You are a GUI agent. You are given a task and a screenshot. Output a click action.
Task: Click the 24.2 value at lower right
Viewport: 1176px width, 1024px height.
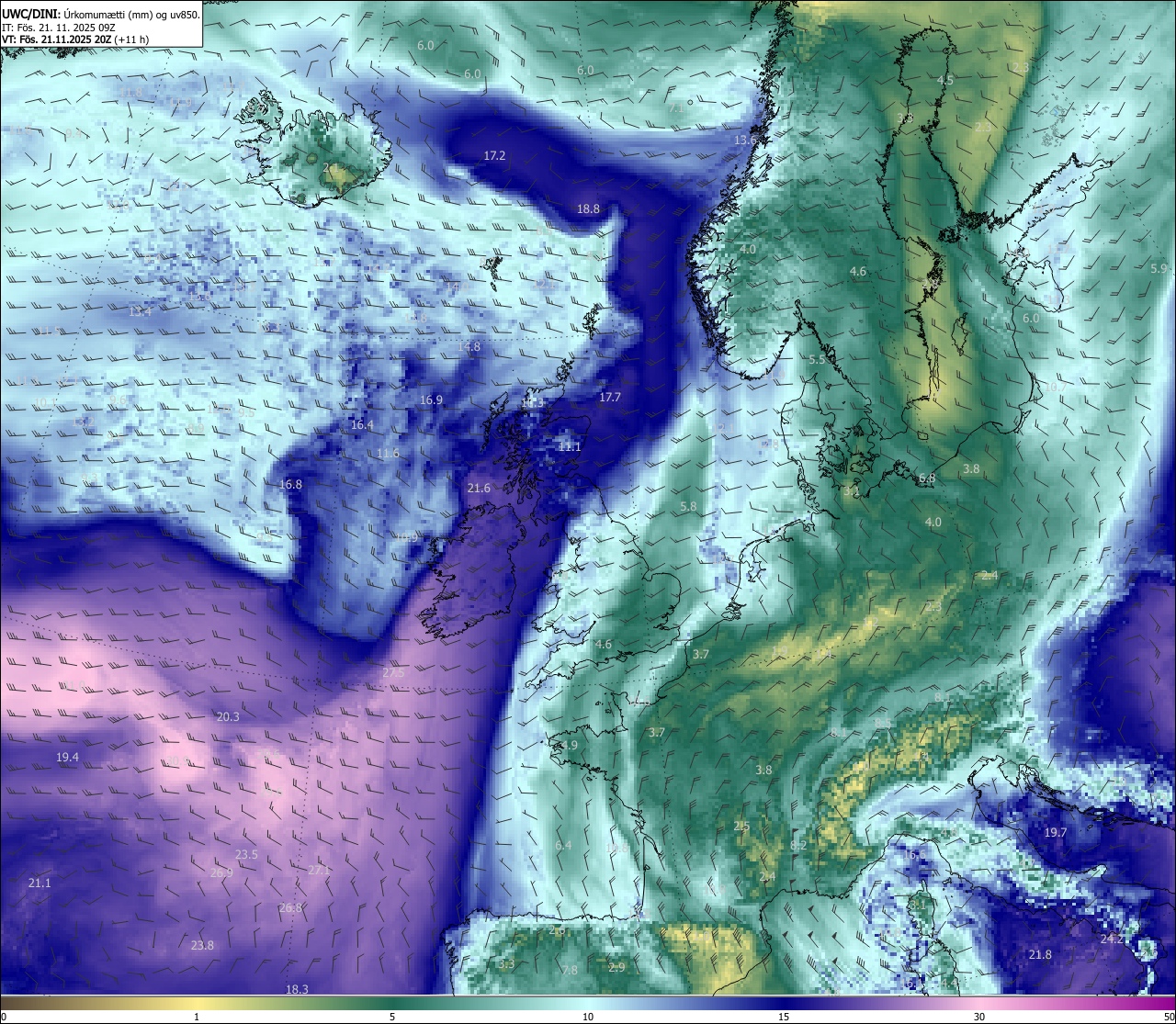[1112, 940]
